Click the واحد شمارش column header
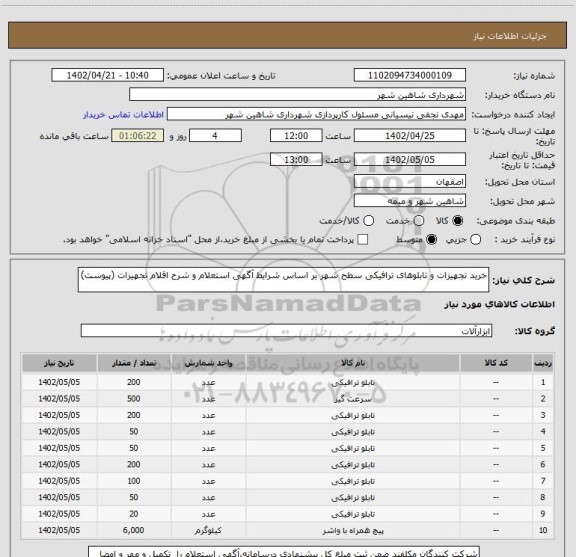Viewport: 576px width, 557px height. (208, 363)
